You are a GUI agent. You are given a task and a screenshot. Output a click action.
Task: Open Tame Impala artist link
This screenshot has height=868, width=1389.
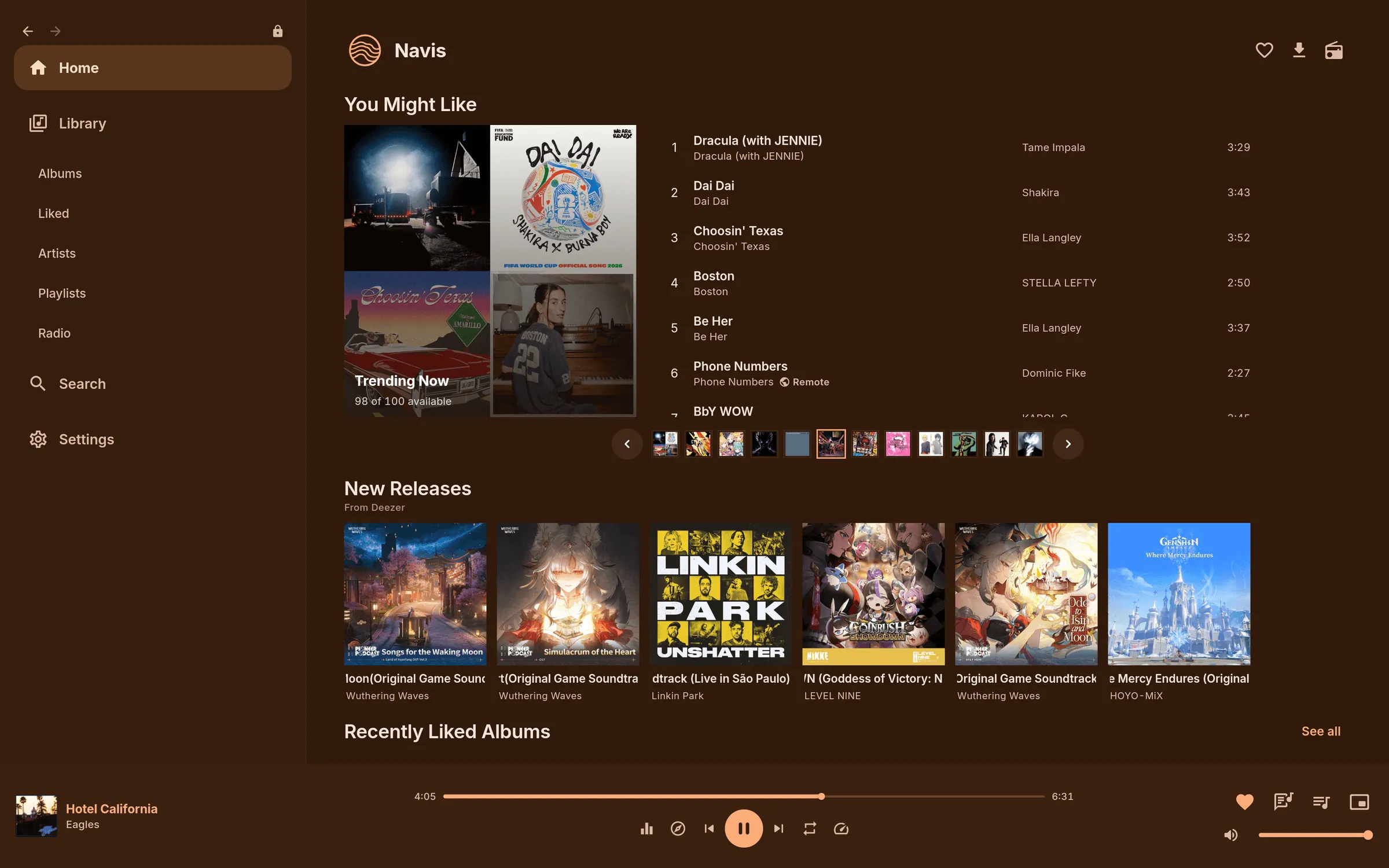1053,148
